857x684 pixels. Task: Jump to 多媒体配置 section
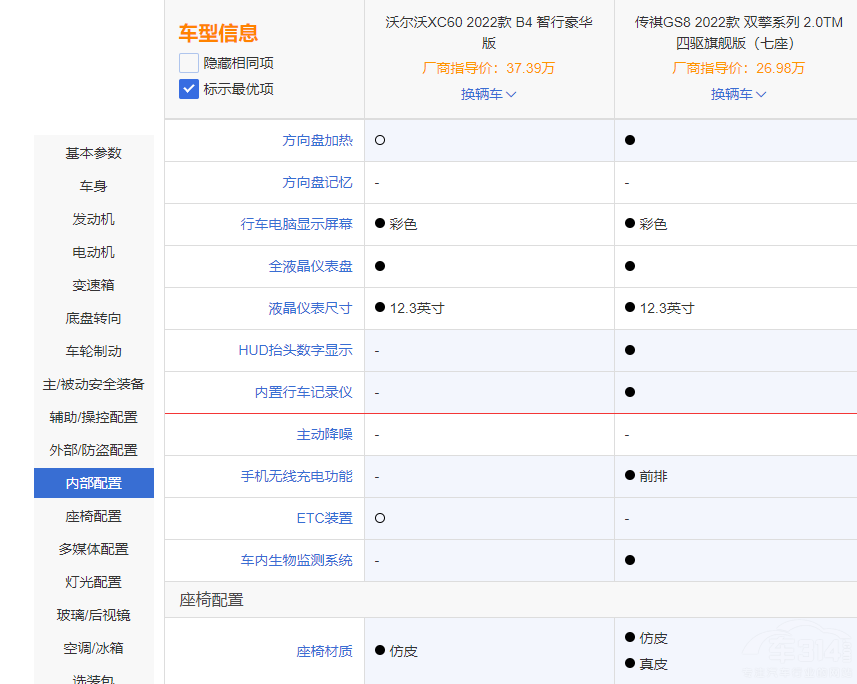click(x=93, y=549)
